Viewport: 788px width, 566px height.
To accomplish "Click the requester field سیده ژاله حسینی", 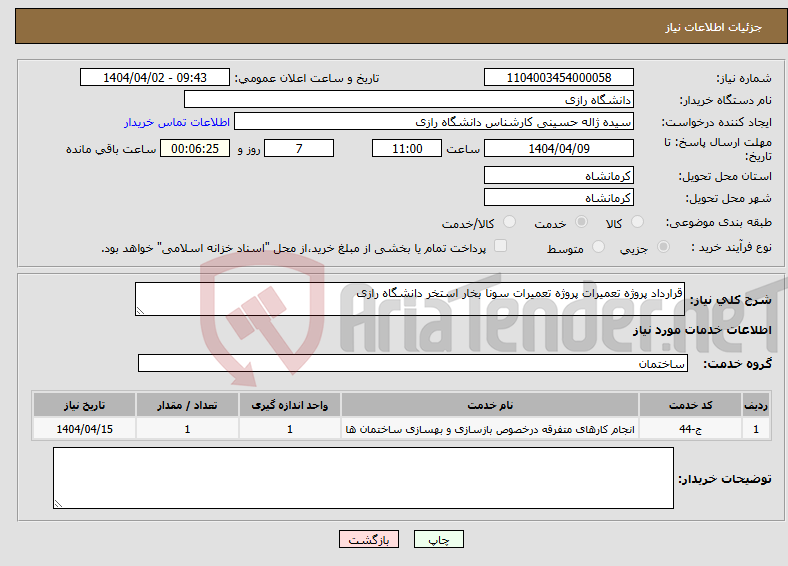I will click(x=434, y=122).
